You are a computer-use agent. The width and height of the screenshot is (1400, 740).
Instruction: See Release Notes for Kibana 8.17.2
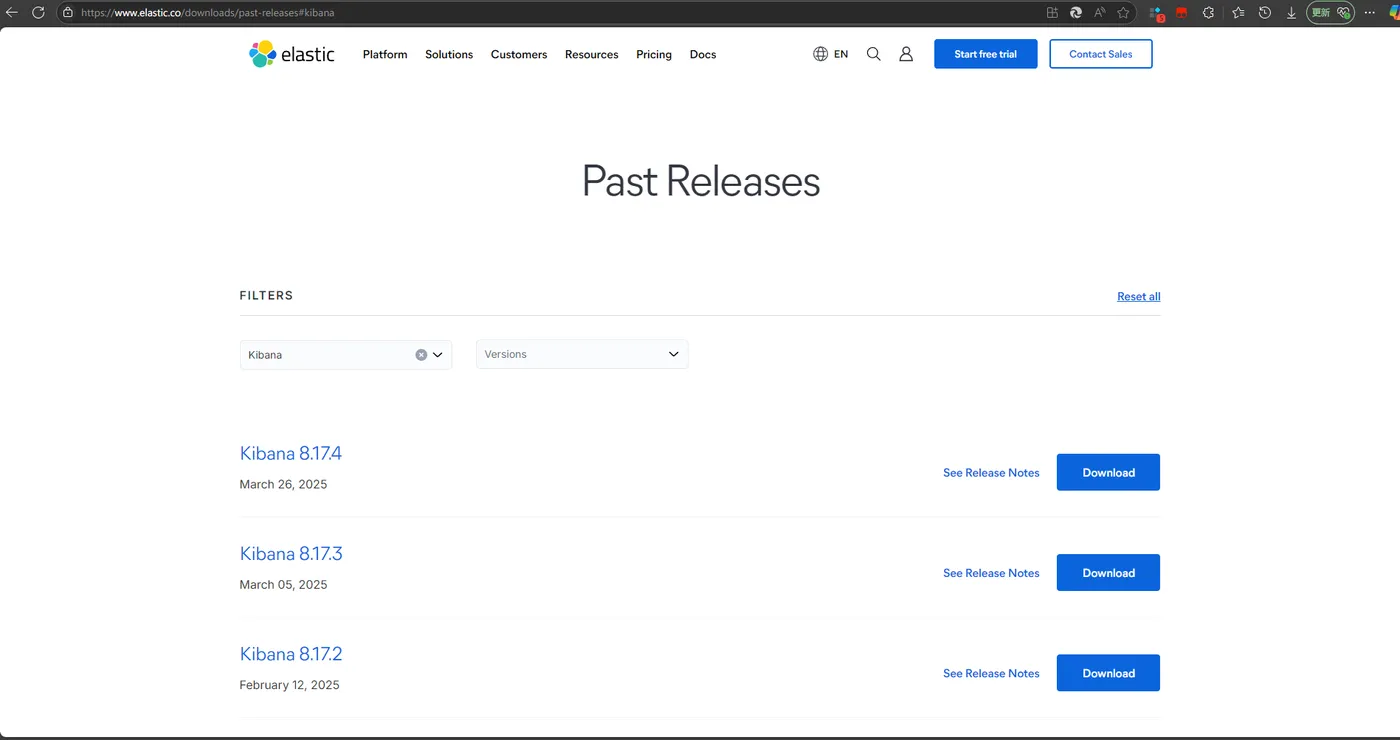click(991, 674)
